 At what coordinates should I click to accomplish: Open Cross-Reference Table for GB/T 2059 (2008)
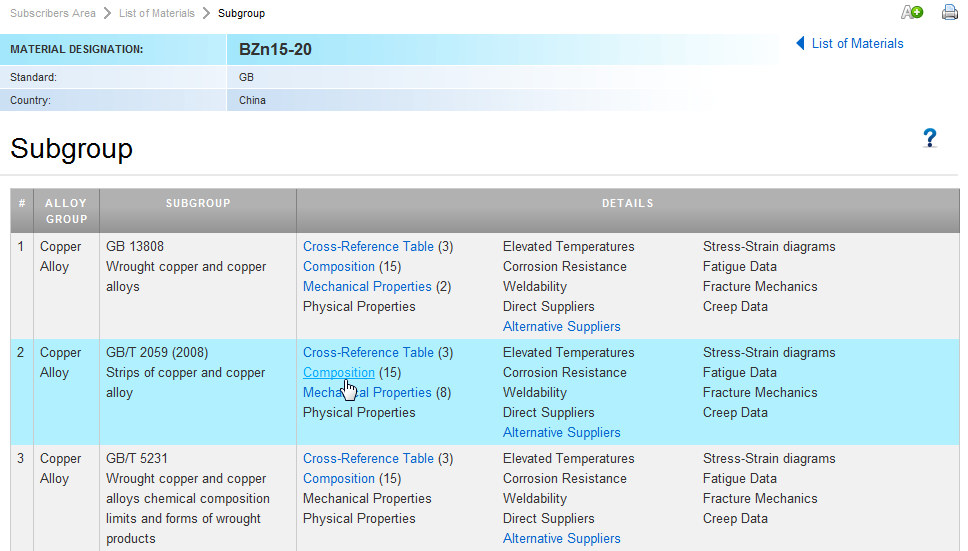tap(368, 352)
